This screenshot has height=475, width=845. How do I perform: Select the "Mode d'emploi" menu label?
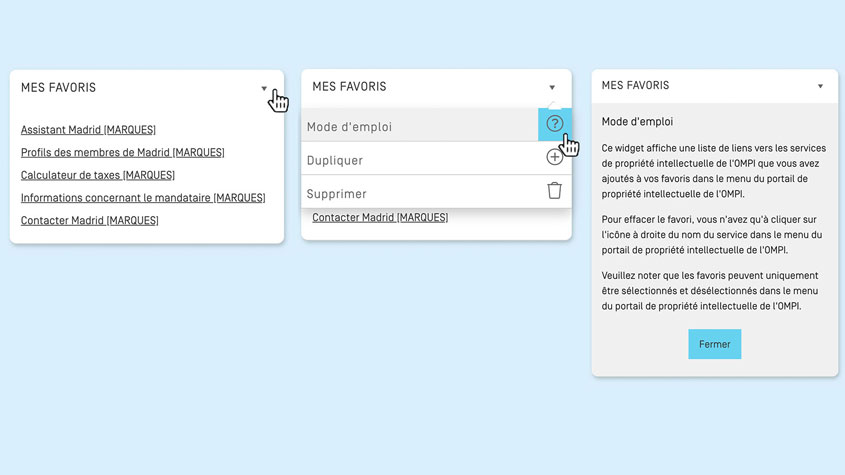click(x=349, y=127)
